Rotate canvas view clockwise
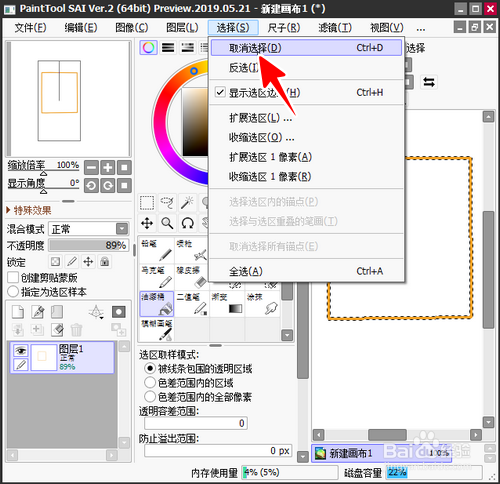The image size is (500, 484). click(108, 185)
